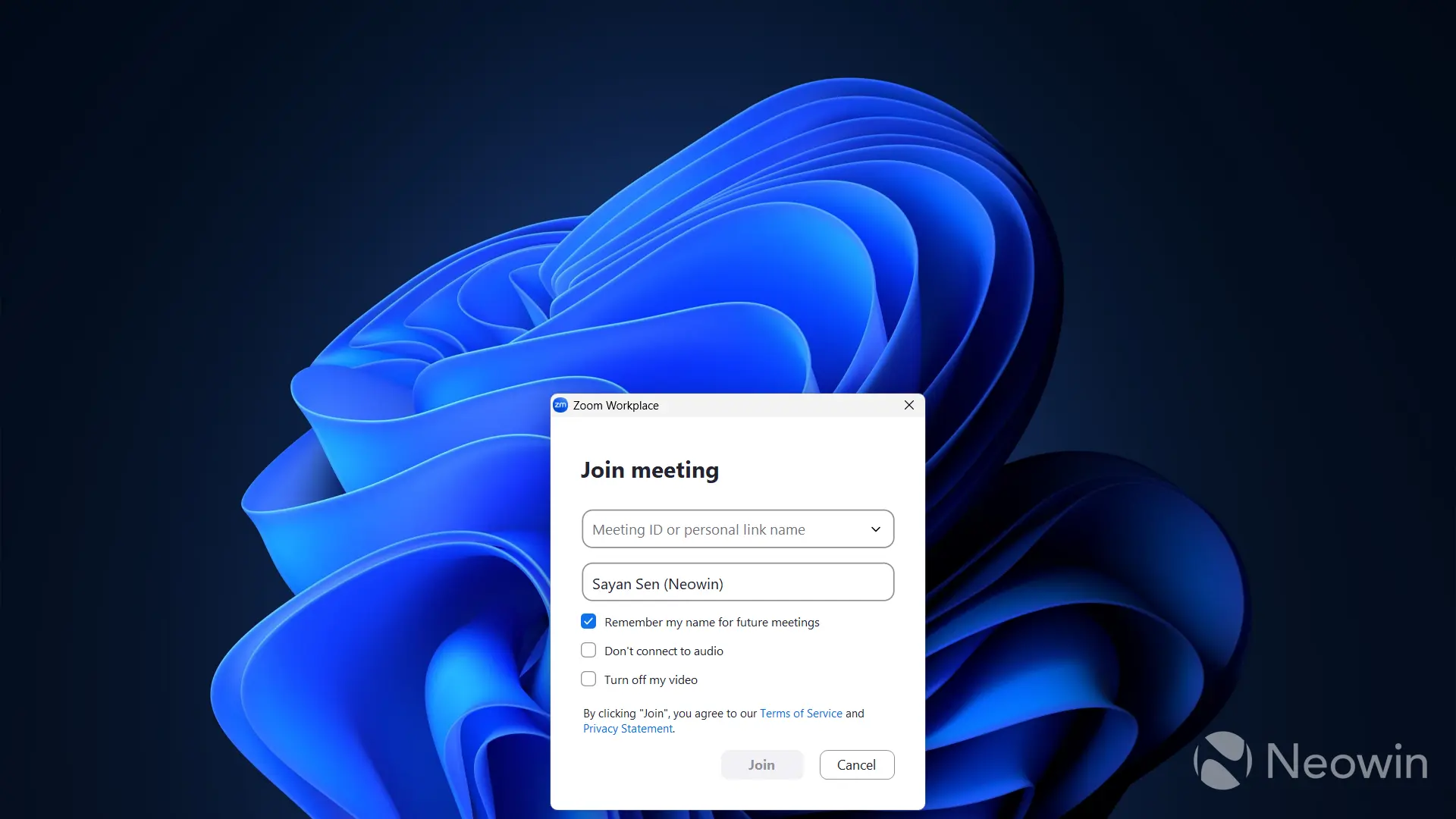Click the Sayan Sen (Neowin) name field
This screenshot has width=1456, height=819.
(737, 582)
